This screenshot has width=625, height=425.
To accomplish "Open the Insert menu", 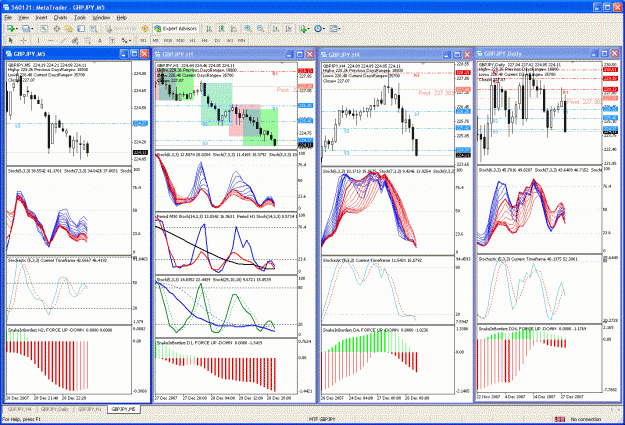I will (41, 18).
